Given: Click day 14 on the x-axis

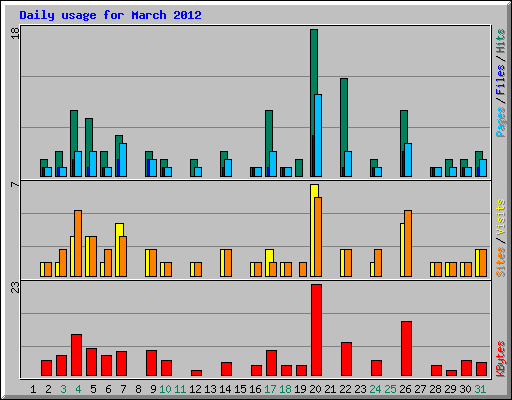Looking at the screenshot, I should click(225, 389).
